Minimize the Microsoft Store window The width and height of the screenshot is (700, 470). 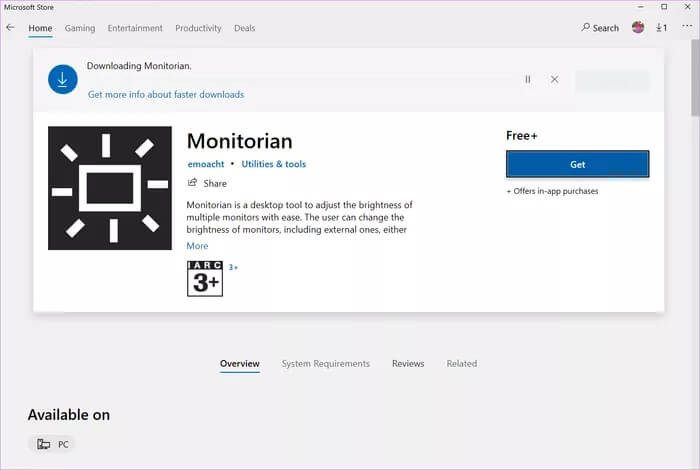641,7
